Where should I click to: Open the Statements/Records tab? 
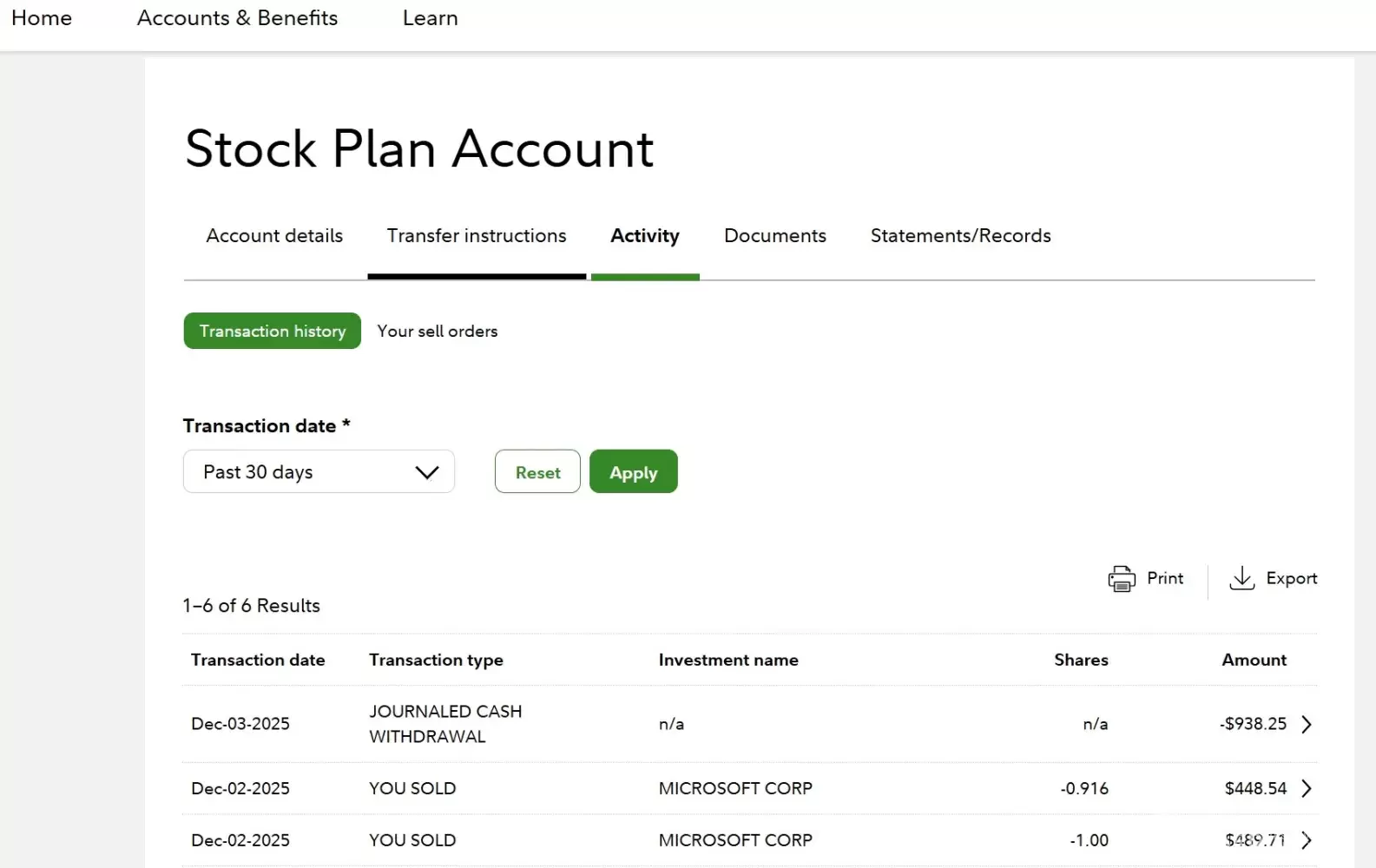[x=960, y=236]
